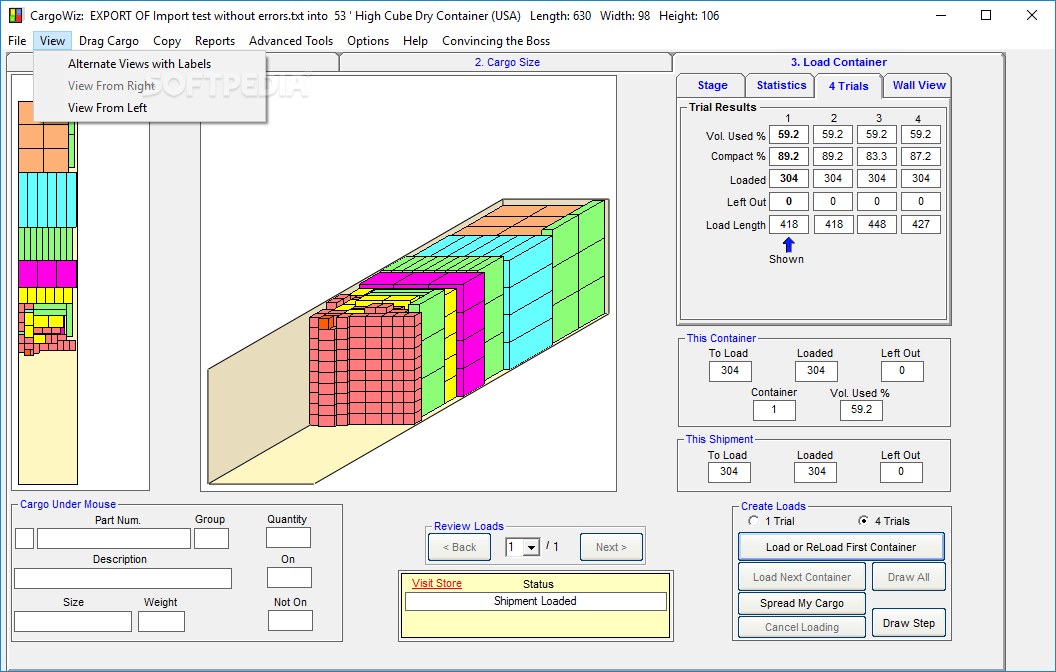
Task: Open the File menu
Action: [x=17, y=40]
